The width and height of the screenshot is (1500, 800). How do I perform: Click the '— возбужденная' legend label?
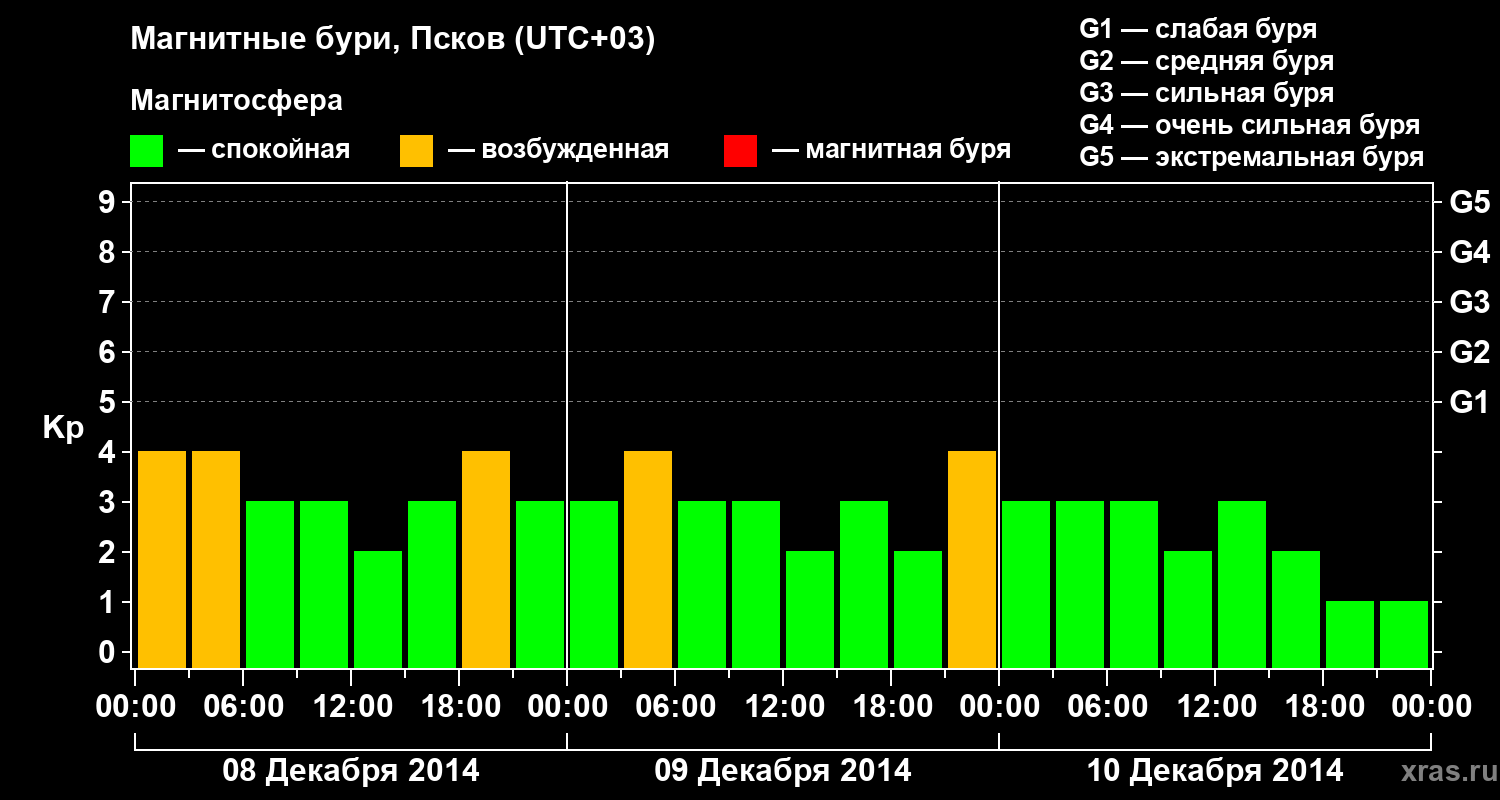pos(559,150)
